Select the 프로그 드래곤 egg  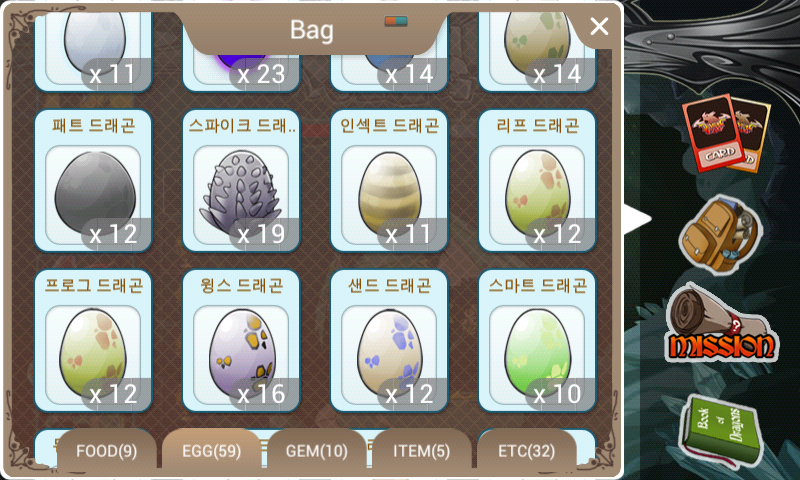(x=93, y=341)
